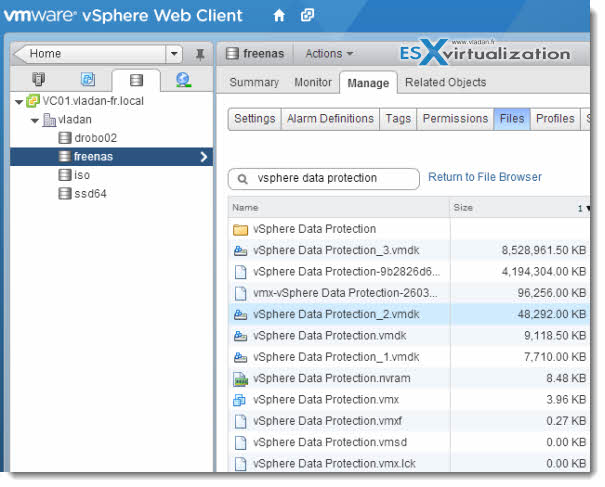The width and height of the screenshot is (605, 487).
Task: Switch to Alarm Definitions sub-tab
Action: pos(330,119)
